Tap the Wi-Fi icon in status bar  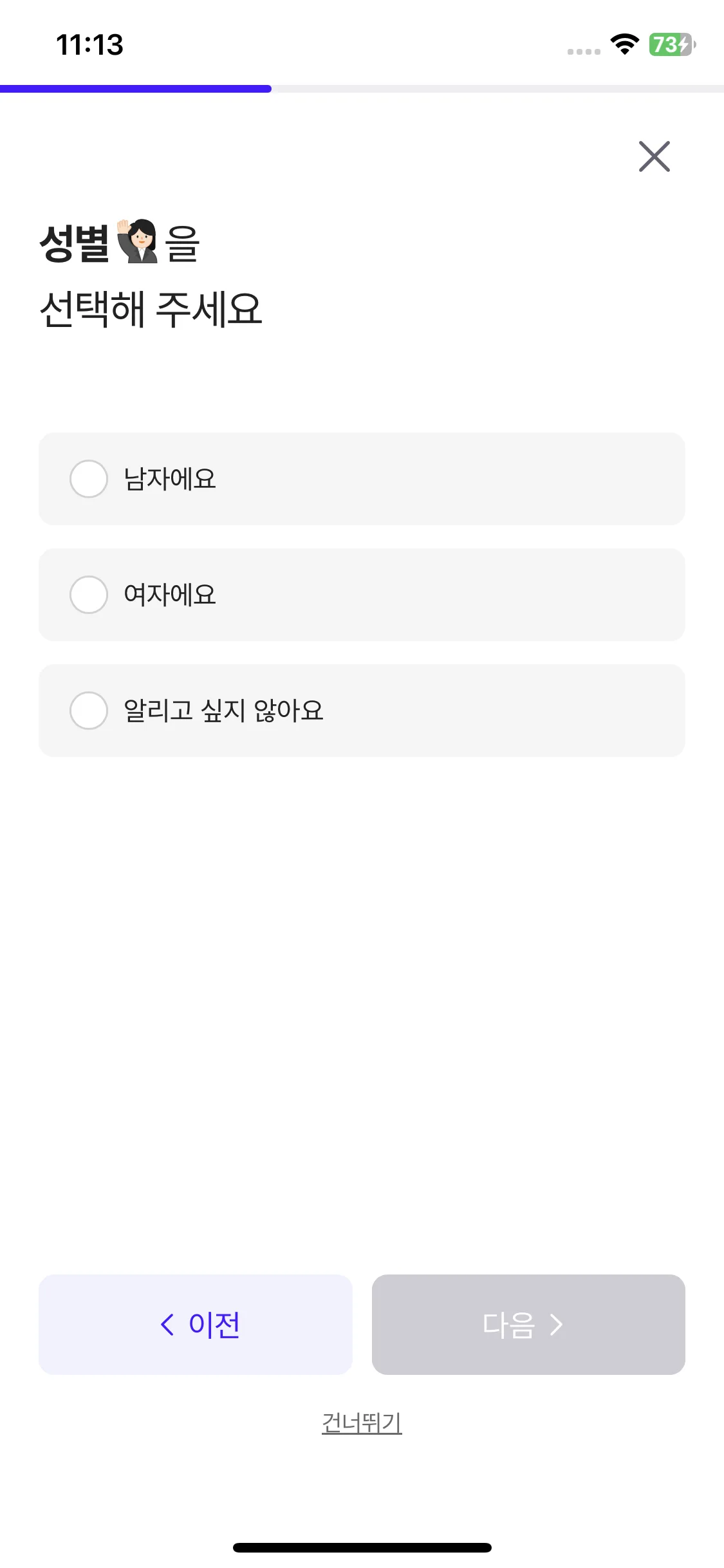coord(624,44)
